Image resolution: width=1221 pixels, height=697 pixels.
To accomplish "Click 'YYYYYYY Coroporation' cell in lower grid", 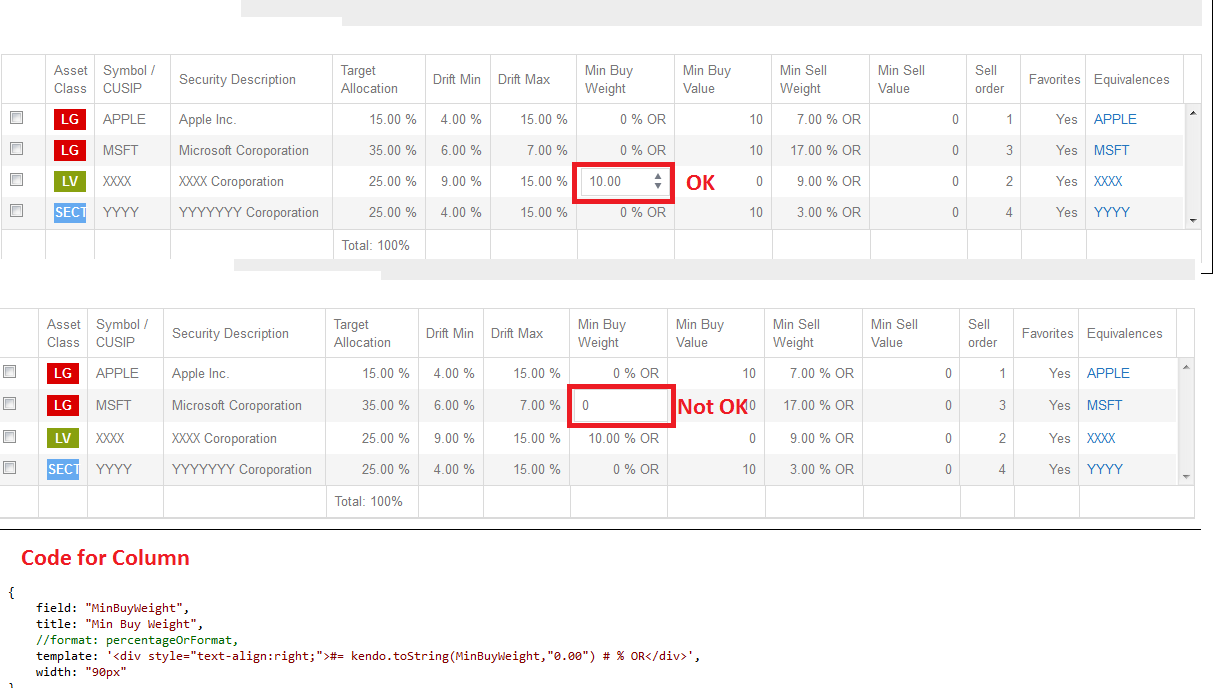I will pos(242,469).
